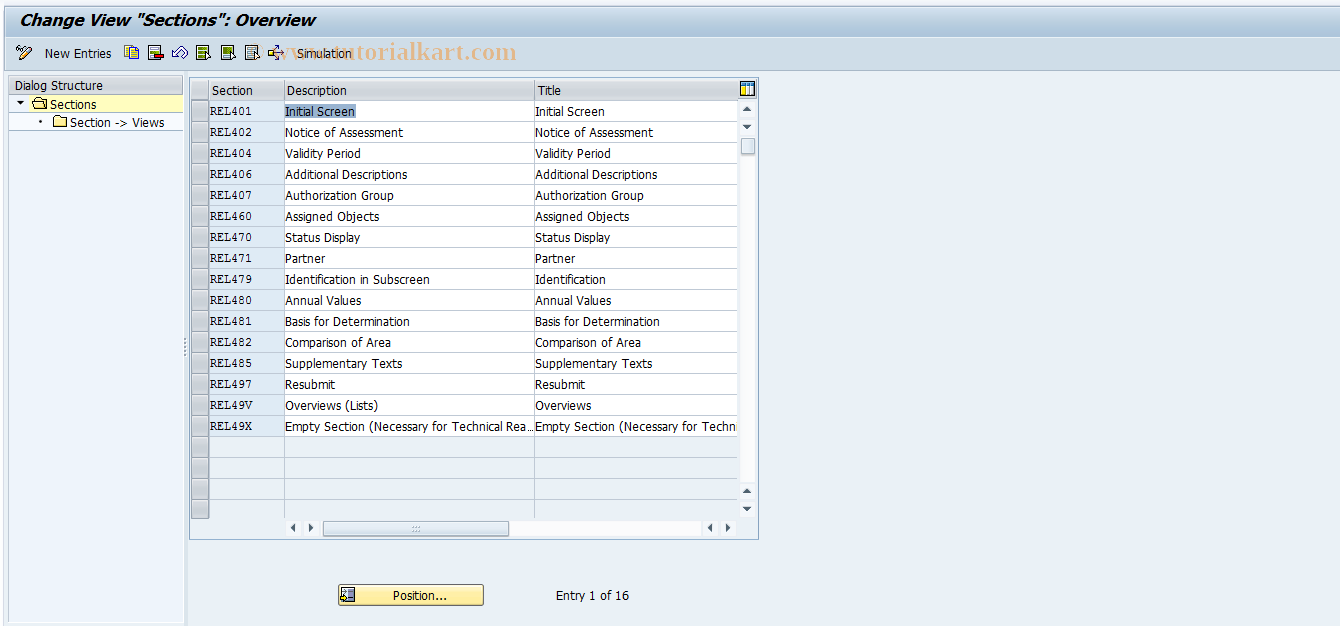Select row marker for REL402
Image resolution: width=1340 pixels, height=626 pixels.
200,132
